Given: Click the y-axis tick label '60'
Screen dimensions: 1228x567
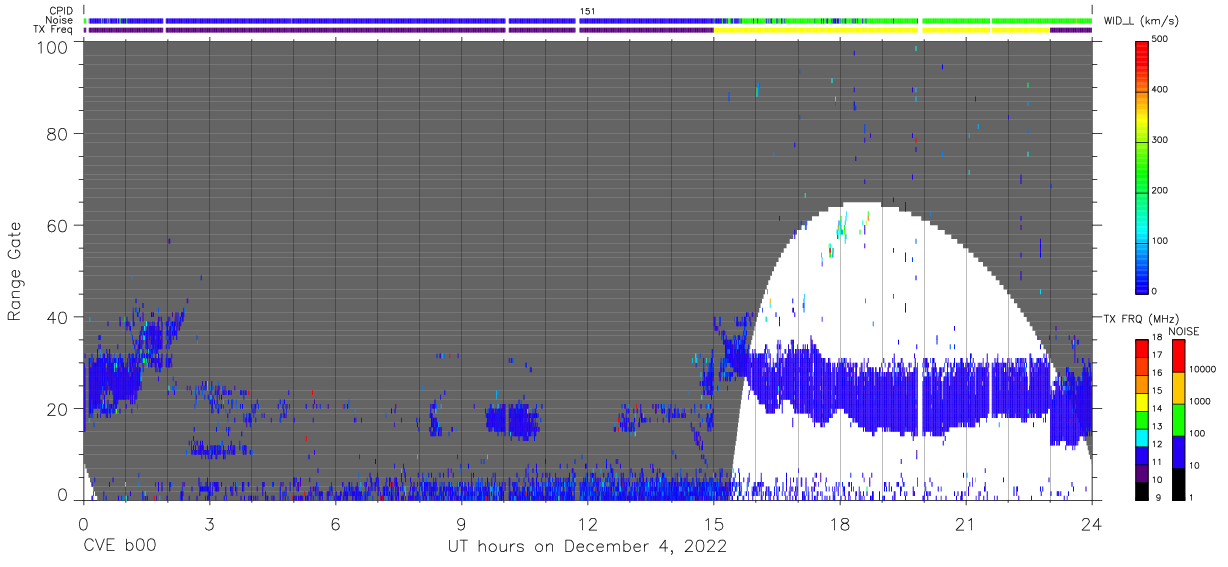Looking at the screenshot, I should tap(58, 225).
